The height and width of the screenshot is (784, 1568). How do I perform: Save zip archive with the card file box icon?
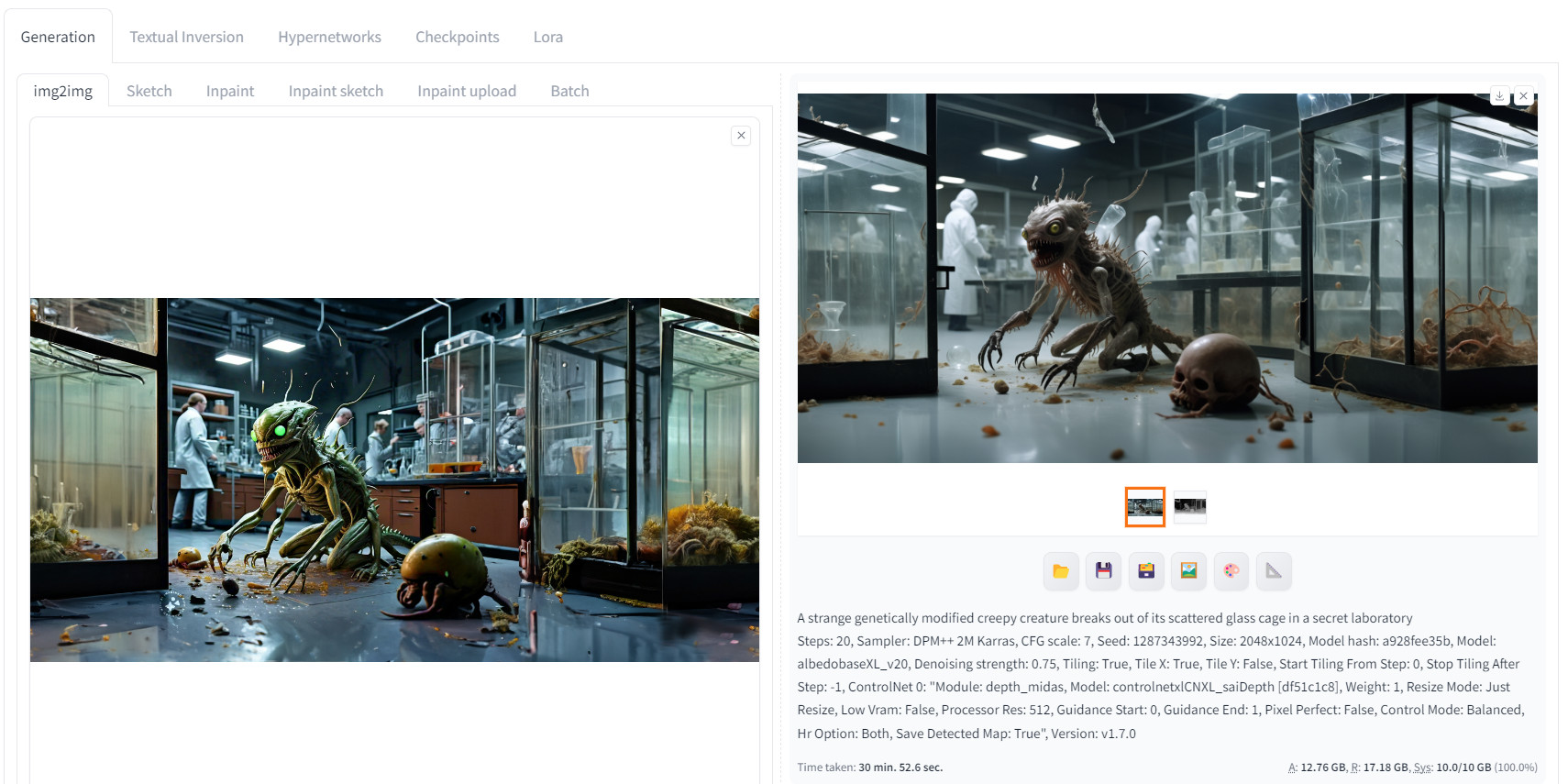1146,571
